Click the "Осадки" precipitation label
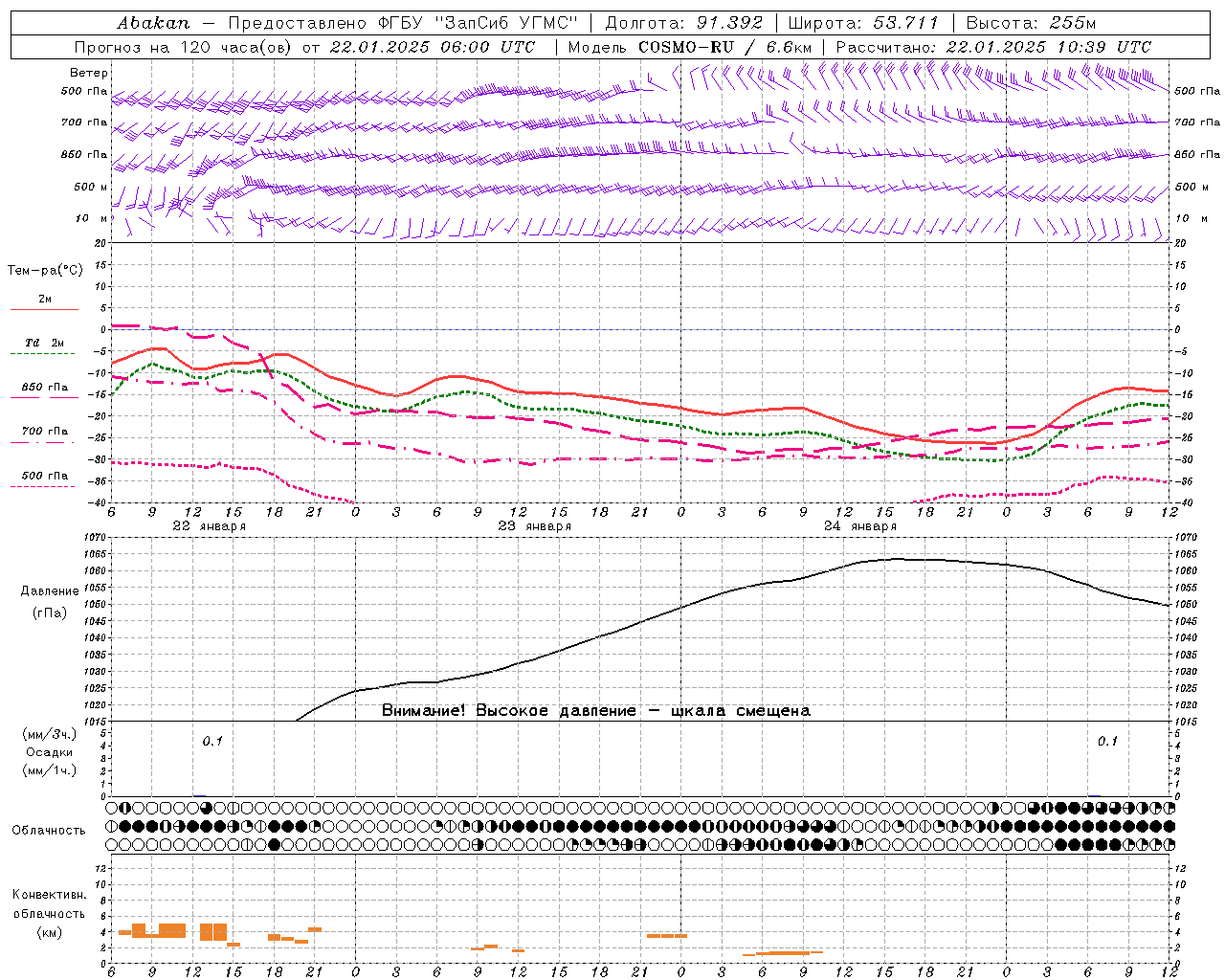Image resolution: width=1225 pixels, height=980 pixels. pos(50,752)
